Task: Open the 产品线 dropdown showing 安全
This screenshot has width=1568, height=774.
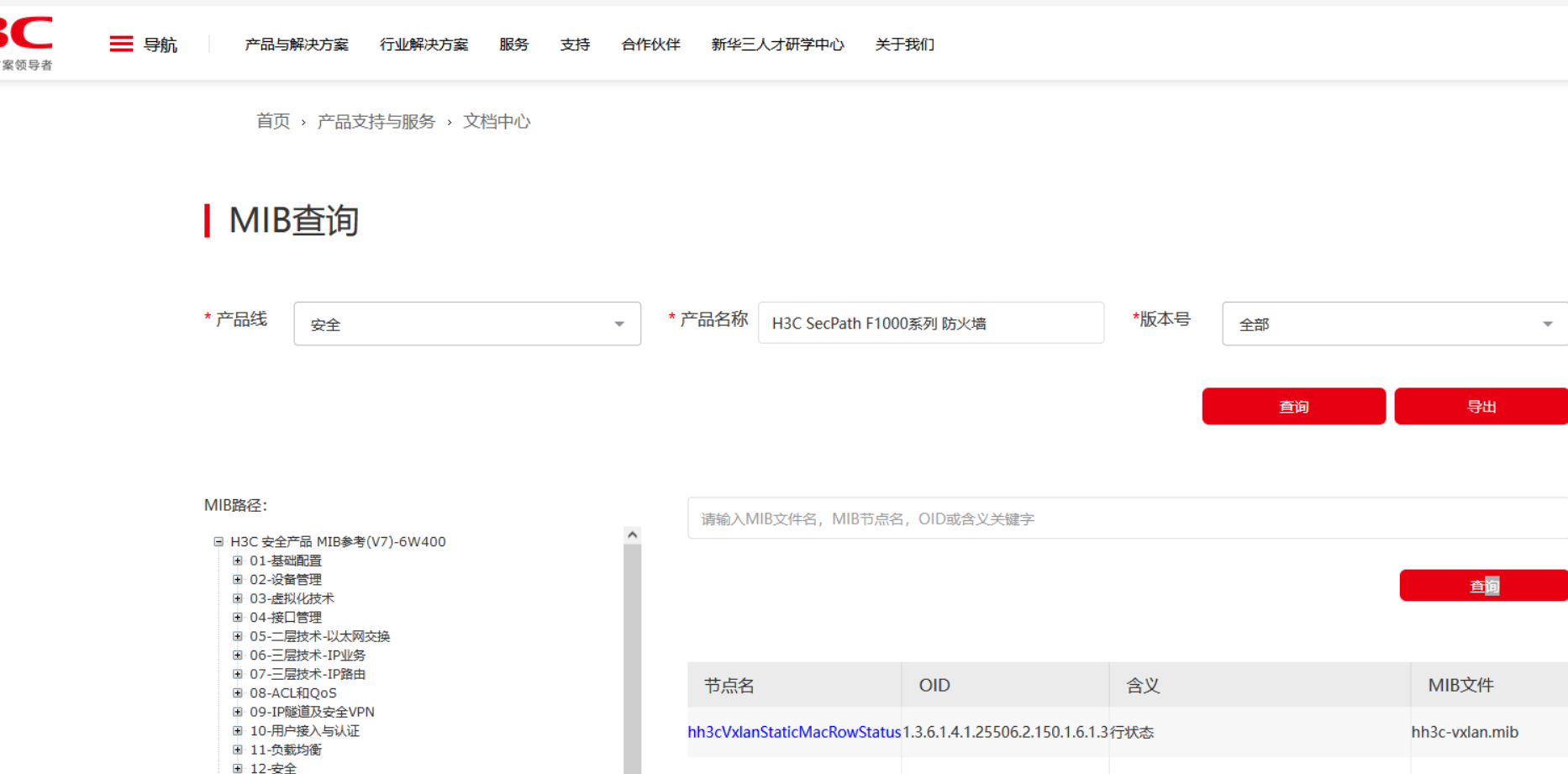Action: tap(467, 324)
